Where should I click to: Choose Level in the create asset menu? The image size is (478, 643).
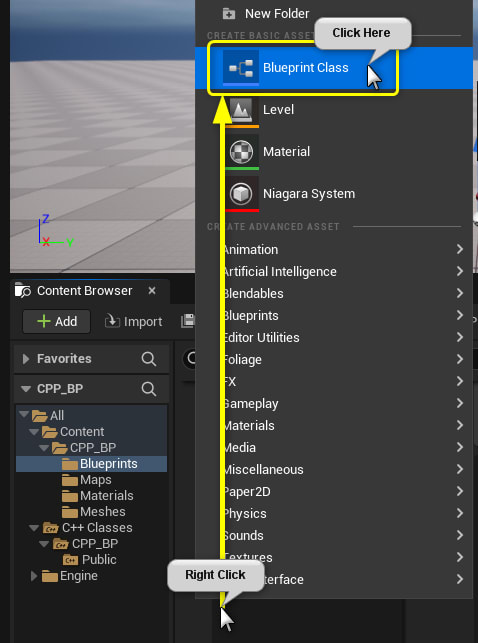click(333, 110)
